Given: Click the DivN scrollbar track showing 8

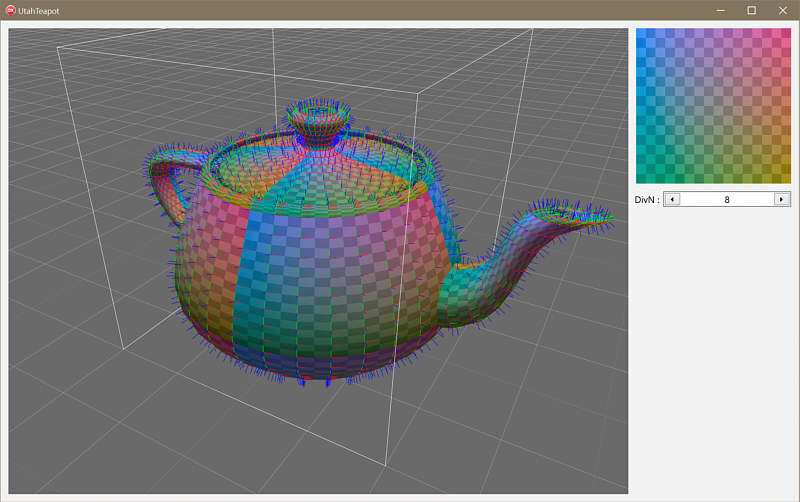Looking at the screenshot, I should click(x=727, y=199).
